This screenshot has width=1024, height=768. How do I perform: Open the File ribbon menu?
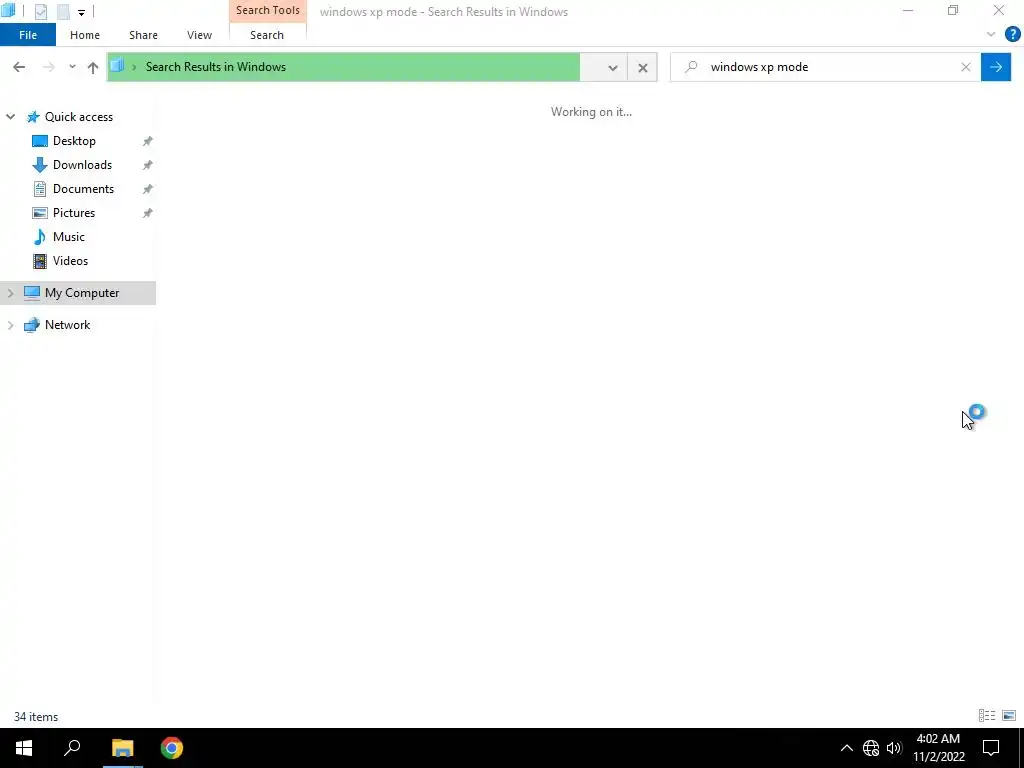tap(28, 35)
